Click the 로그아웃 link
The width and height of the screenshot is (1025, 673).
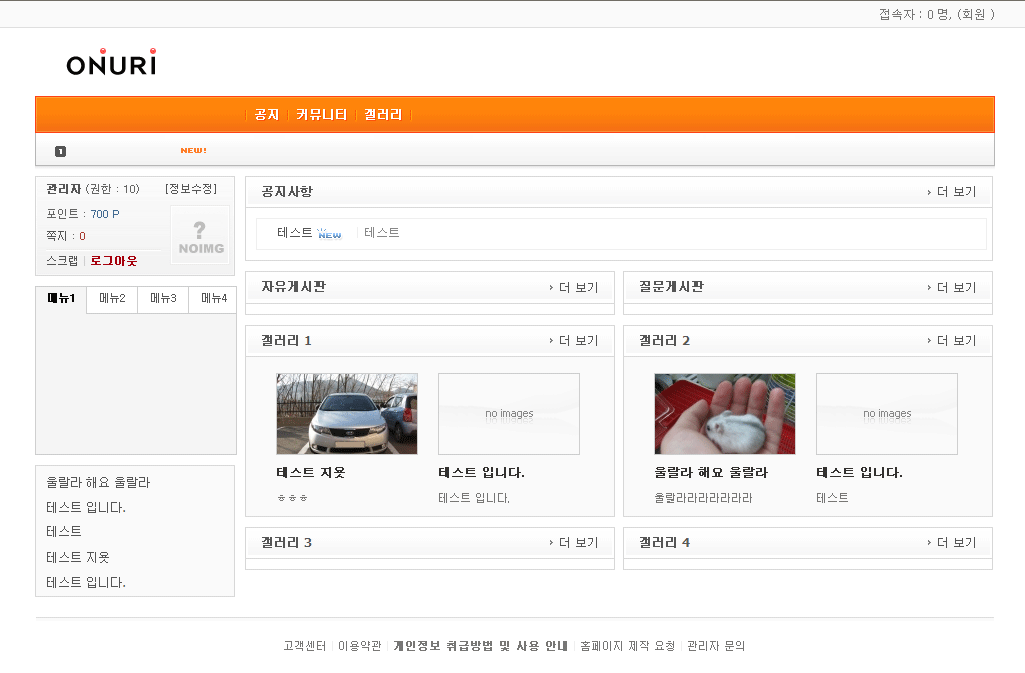114,261
